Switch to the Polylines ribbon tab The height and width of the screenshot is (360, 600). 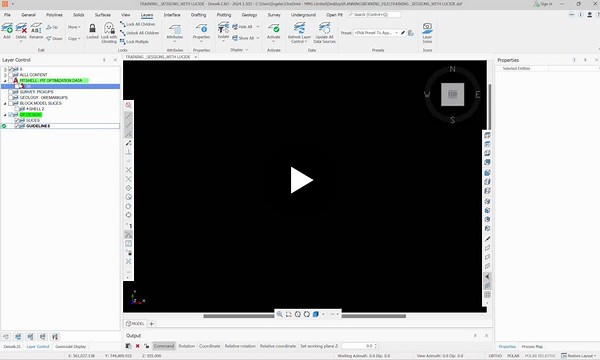pos(54,15)
